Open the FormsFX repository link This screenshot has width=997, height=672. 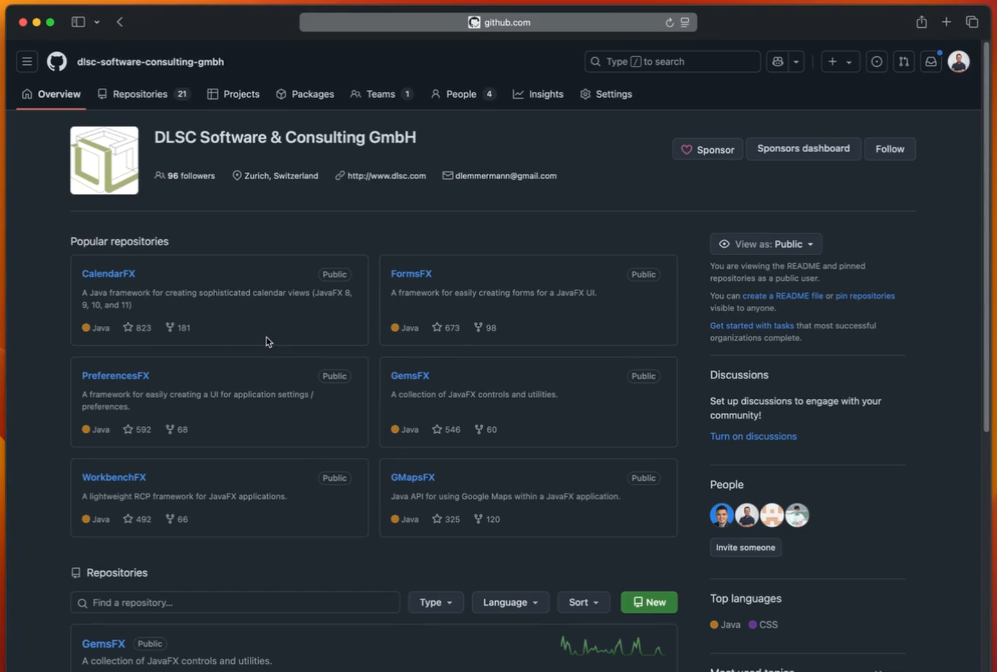(x=411, y=274)
